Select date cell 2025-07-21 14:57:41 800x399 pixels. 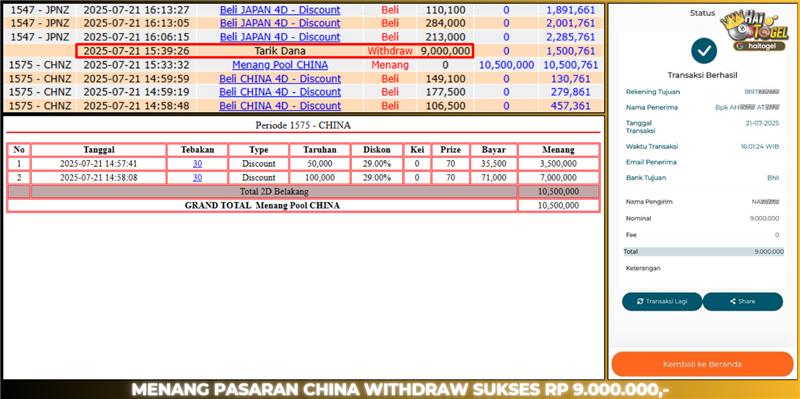click(98, 164)
